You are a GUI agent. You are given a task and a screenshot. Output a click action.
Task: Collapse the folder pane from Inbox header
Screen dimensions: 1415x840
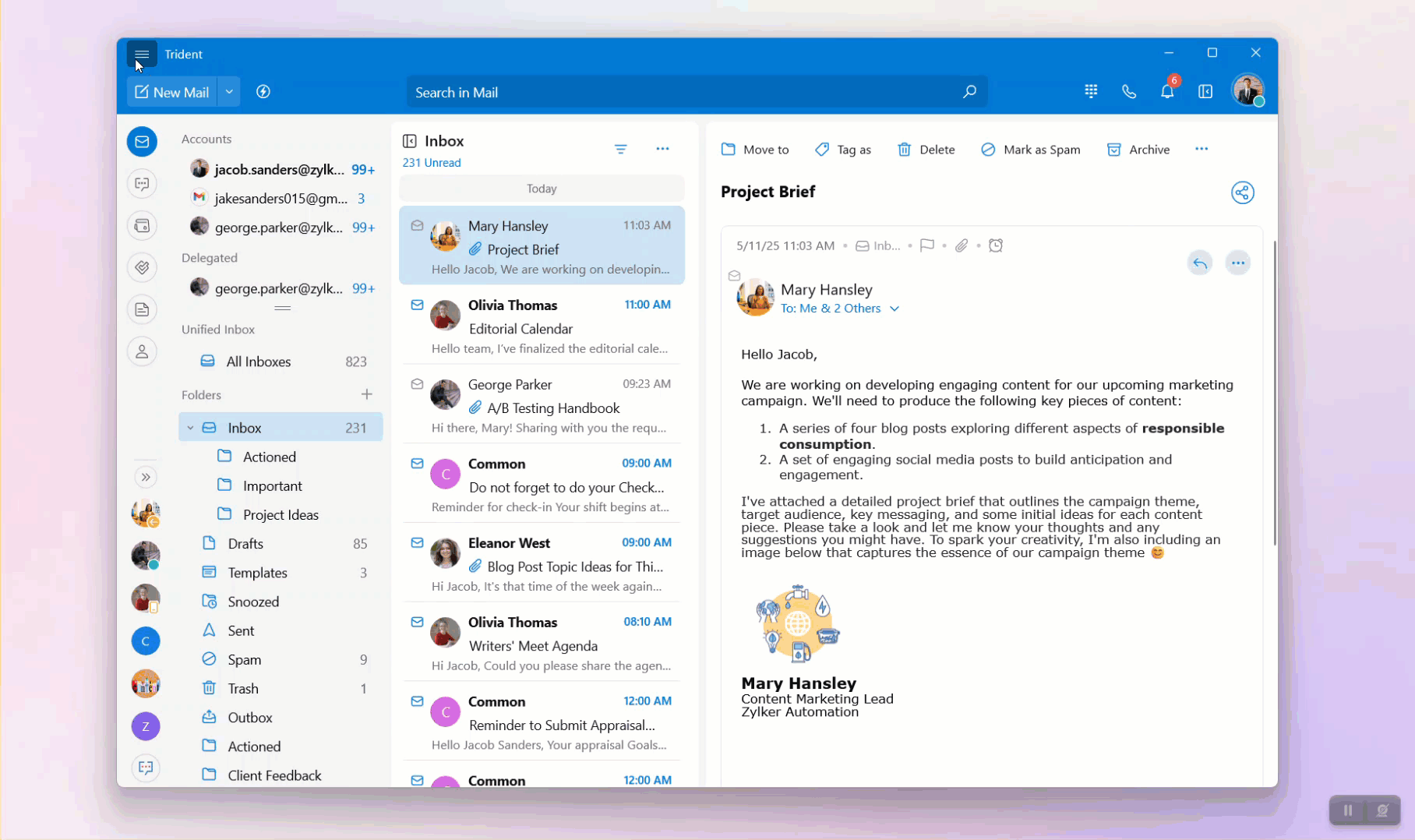point(409,141)
